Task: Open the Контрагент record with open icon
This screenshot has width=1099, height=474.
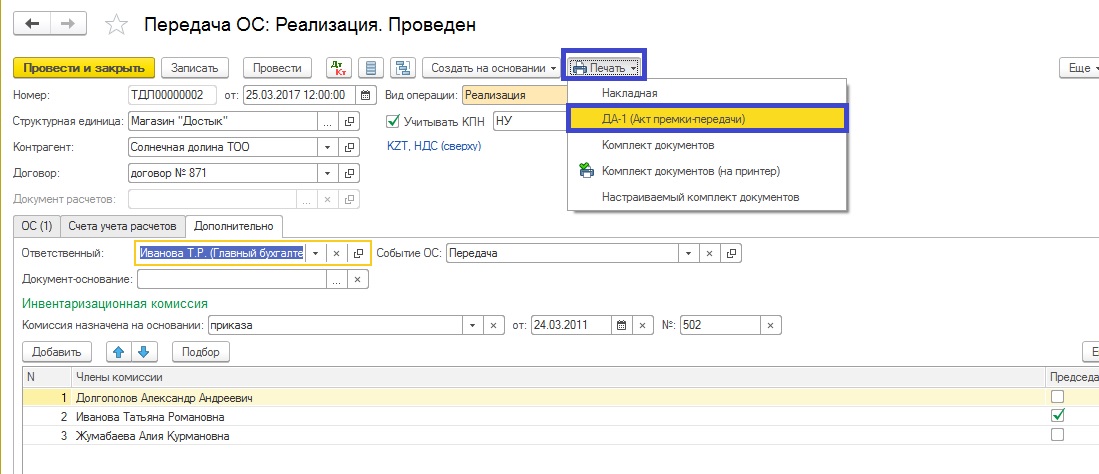Action: 349,147
